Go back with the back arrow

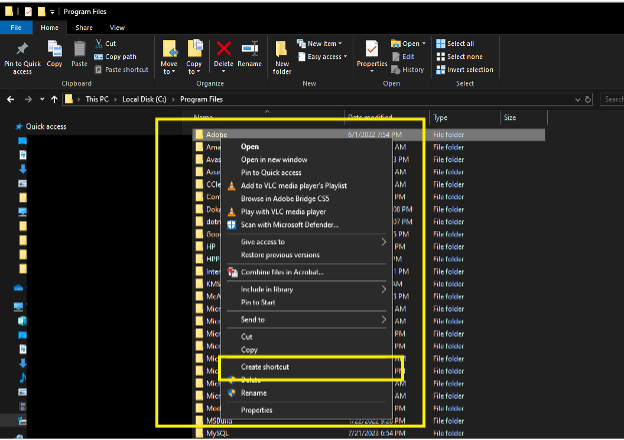(x=11, y=99)
